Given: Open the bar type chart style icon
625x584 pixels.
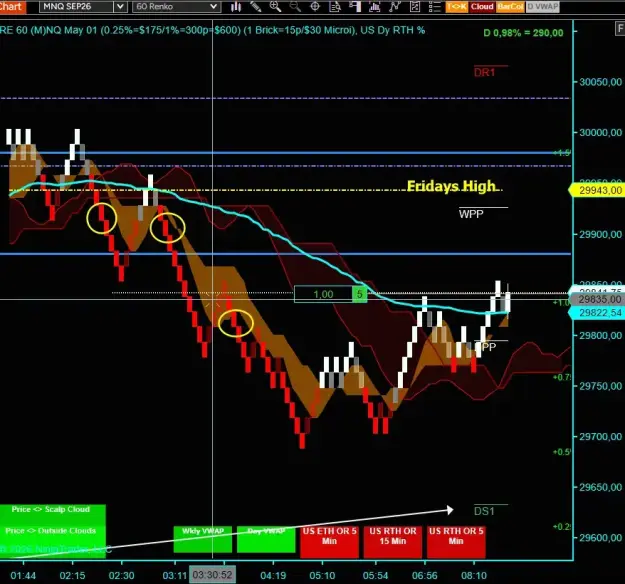Looking at the screenshot, I should pyautogui.click(x=236, y=6).
